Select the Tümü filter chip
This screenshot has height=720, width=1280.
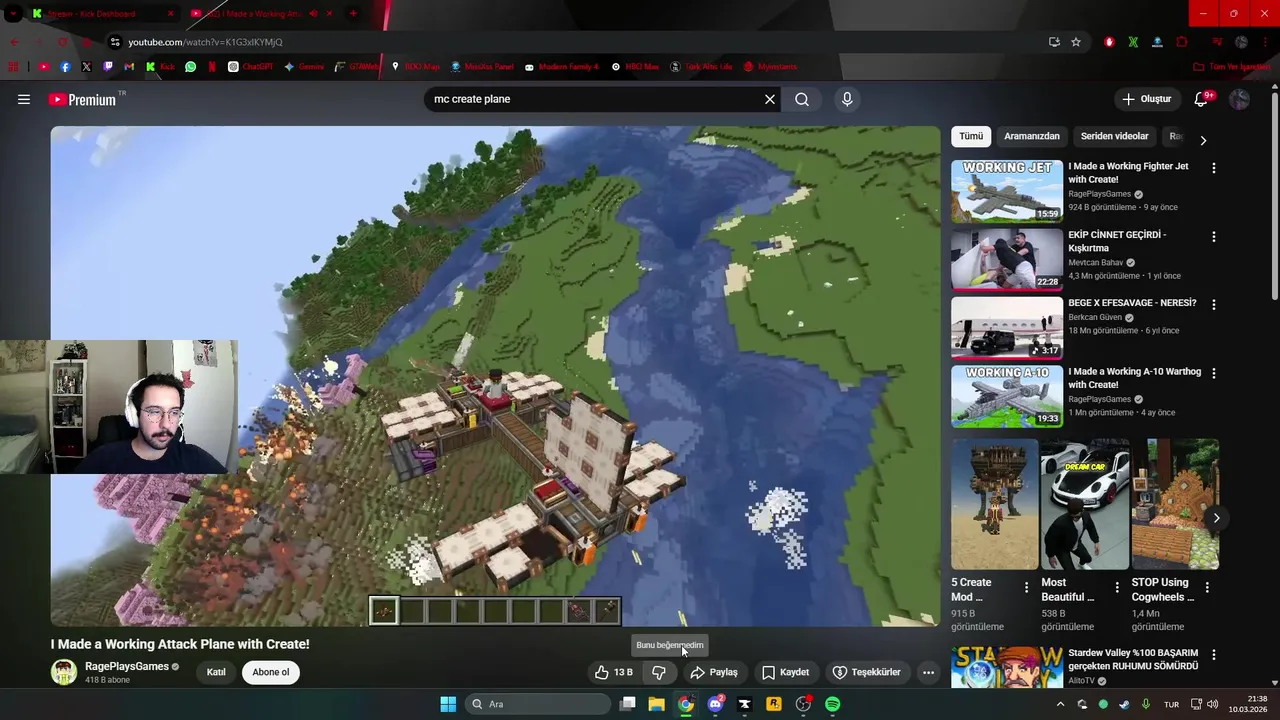click(971, 136)
